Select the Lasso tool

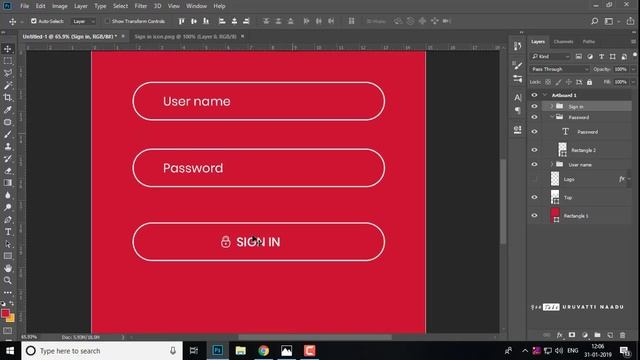click(x=8, y=73)
